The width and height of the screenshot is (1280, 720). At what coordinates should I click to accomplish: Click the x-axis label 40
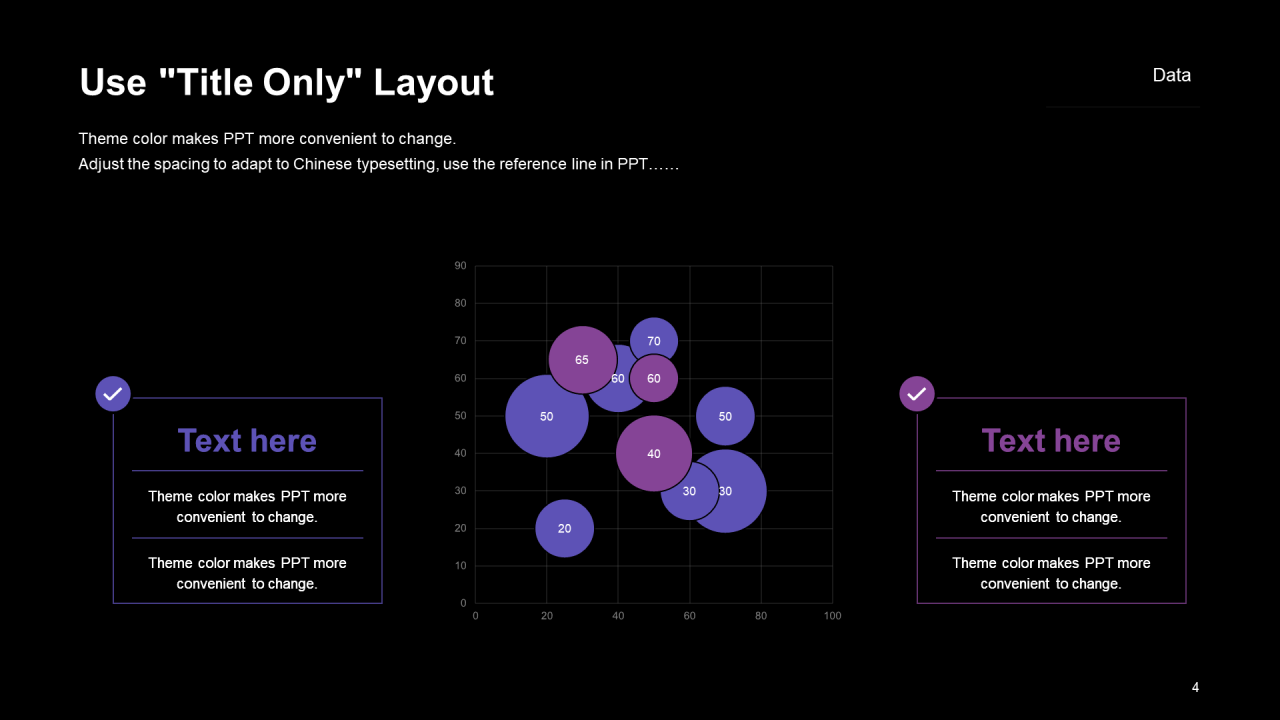618,616
